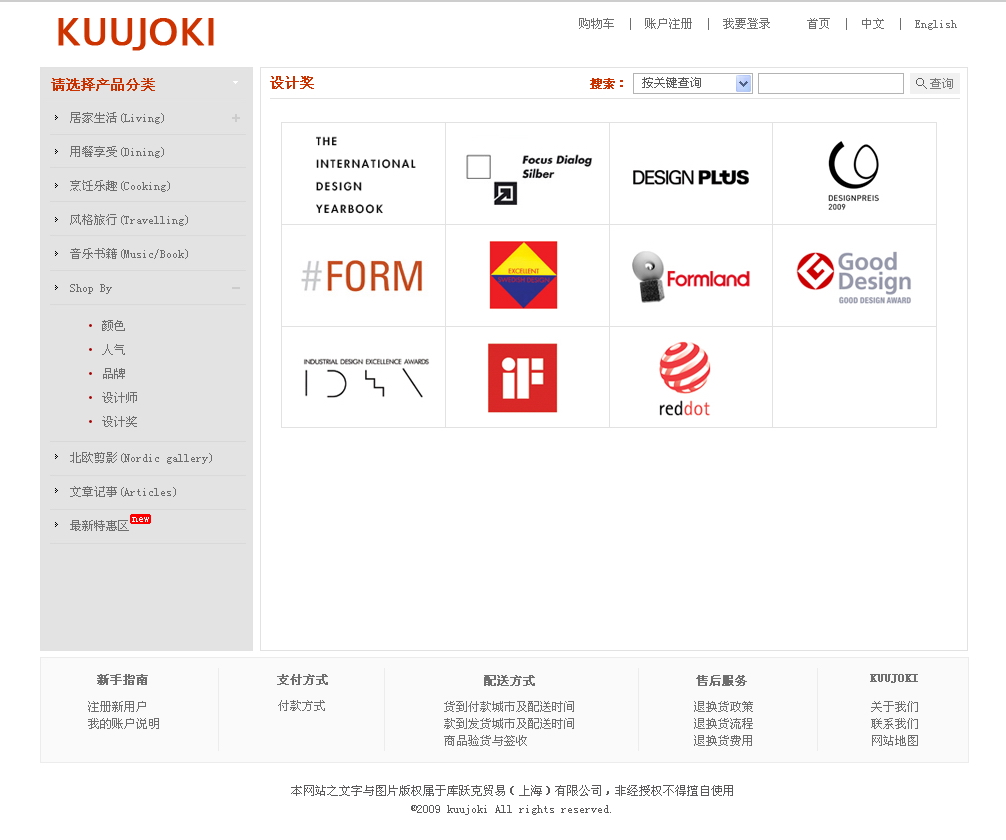The image size is (1006, 840).
Task: Open 付款方式 payment methods link
Action: 302,706
